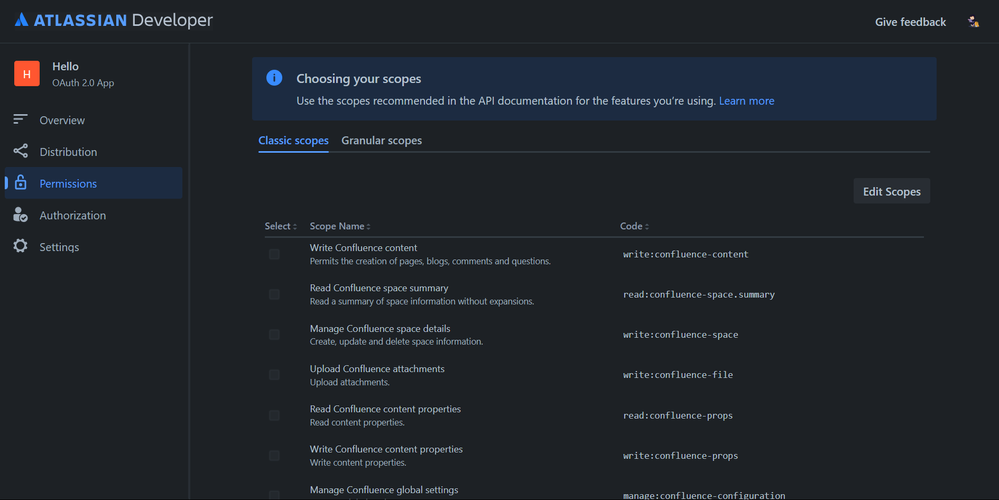Click the Hello app avatar icon

coord(27,74)
